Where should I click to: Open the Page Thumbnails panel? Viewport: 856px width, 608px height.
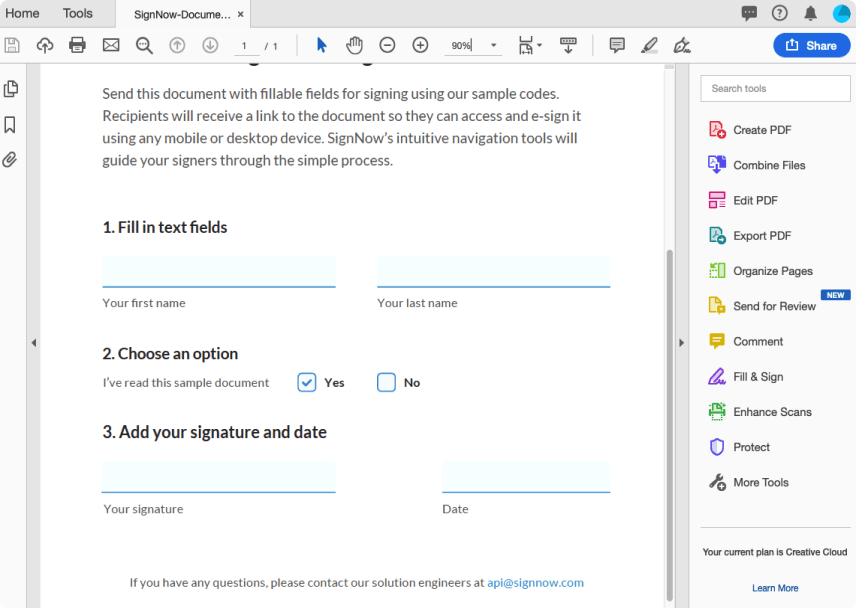pyautogui.click(x=11, y=88)
